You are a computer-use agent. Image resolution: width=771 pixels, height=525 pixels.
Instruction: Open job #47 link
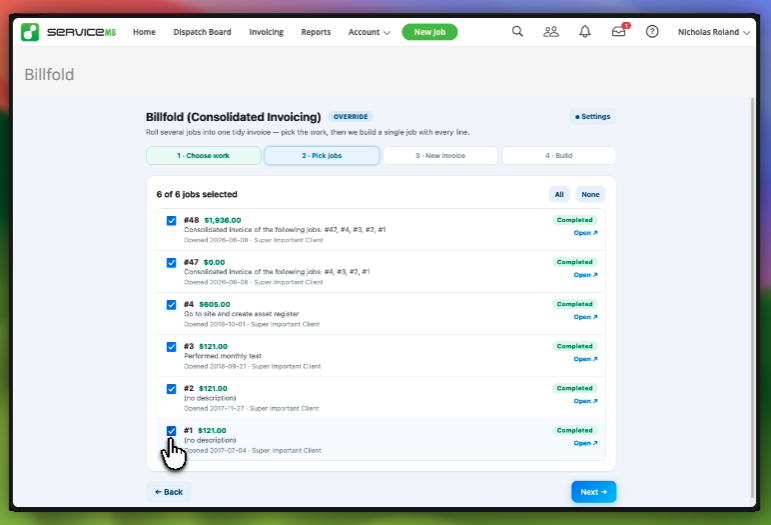click(x=585, y=275)
